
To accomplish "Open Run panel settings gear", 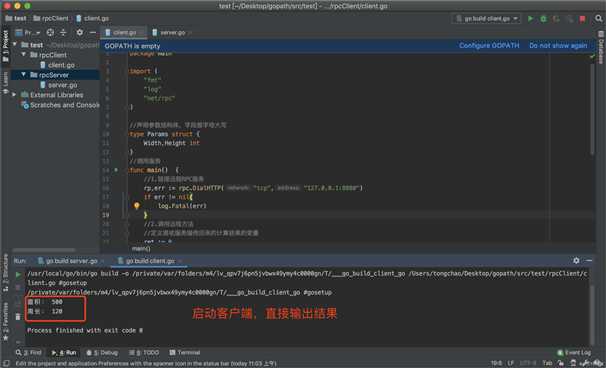I will (x=576, y=261).
